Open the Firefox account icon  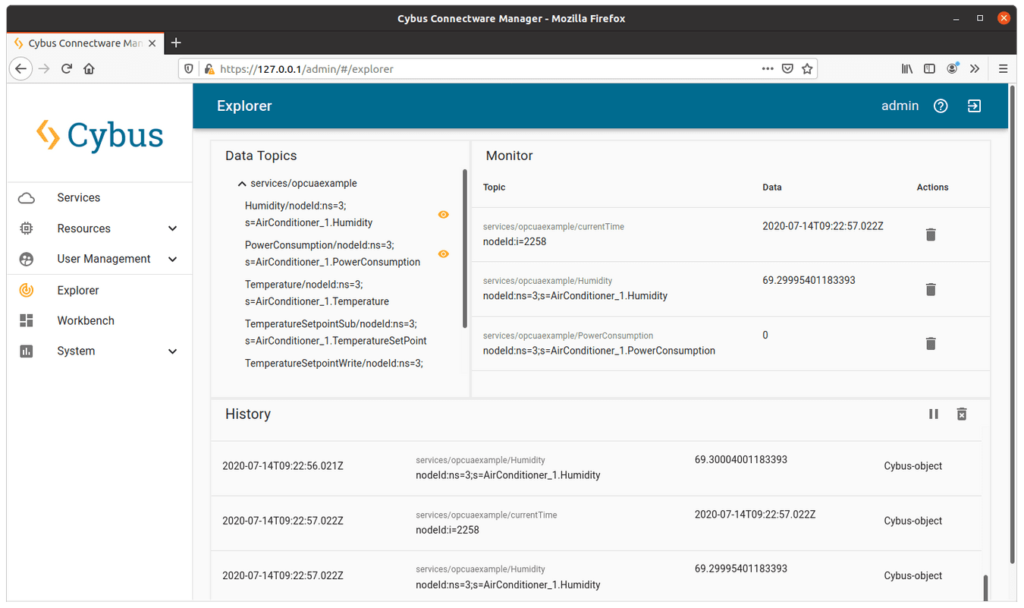point(952,69)
